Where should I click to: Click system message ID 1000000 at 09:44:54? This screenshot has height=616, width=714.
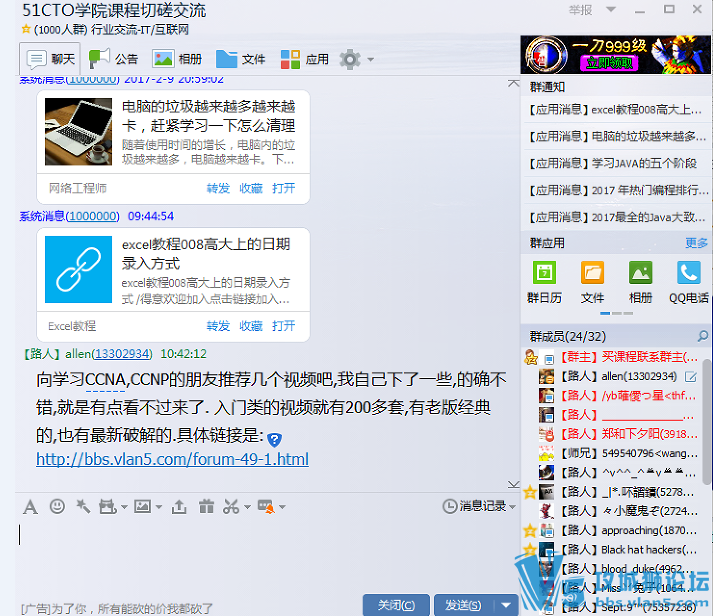(92, 216)
